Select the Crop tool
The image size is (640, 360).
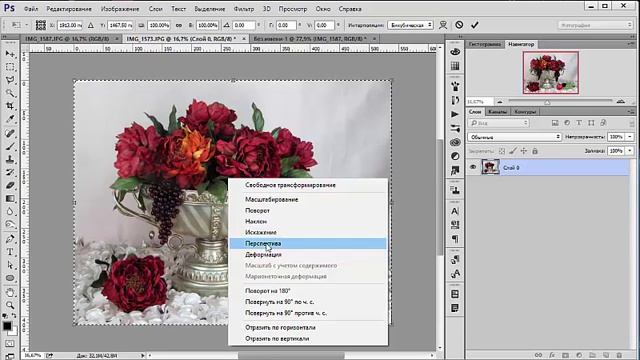[x=10, y=106]
